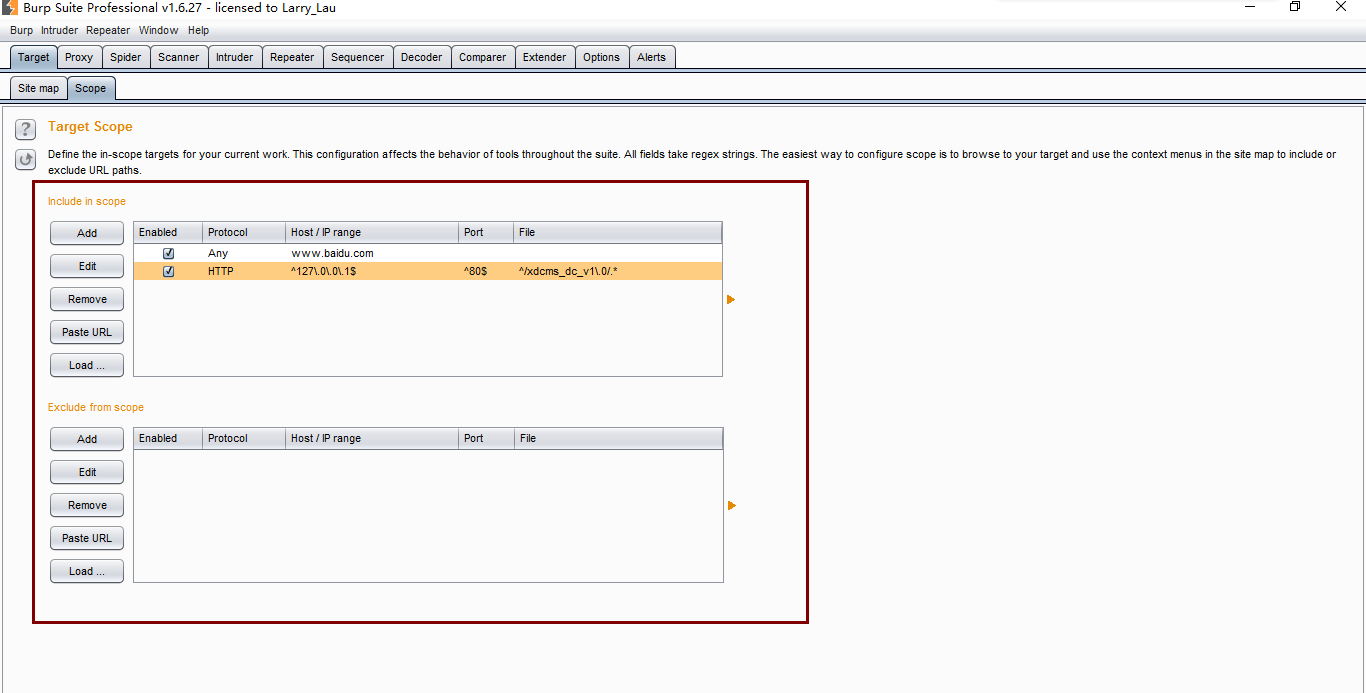Click Remove under Exclude from scope
The height and width of the screenshot is (693, 1366).
(x=87, y=505)
